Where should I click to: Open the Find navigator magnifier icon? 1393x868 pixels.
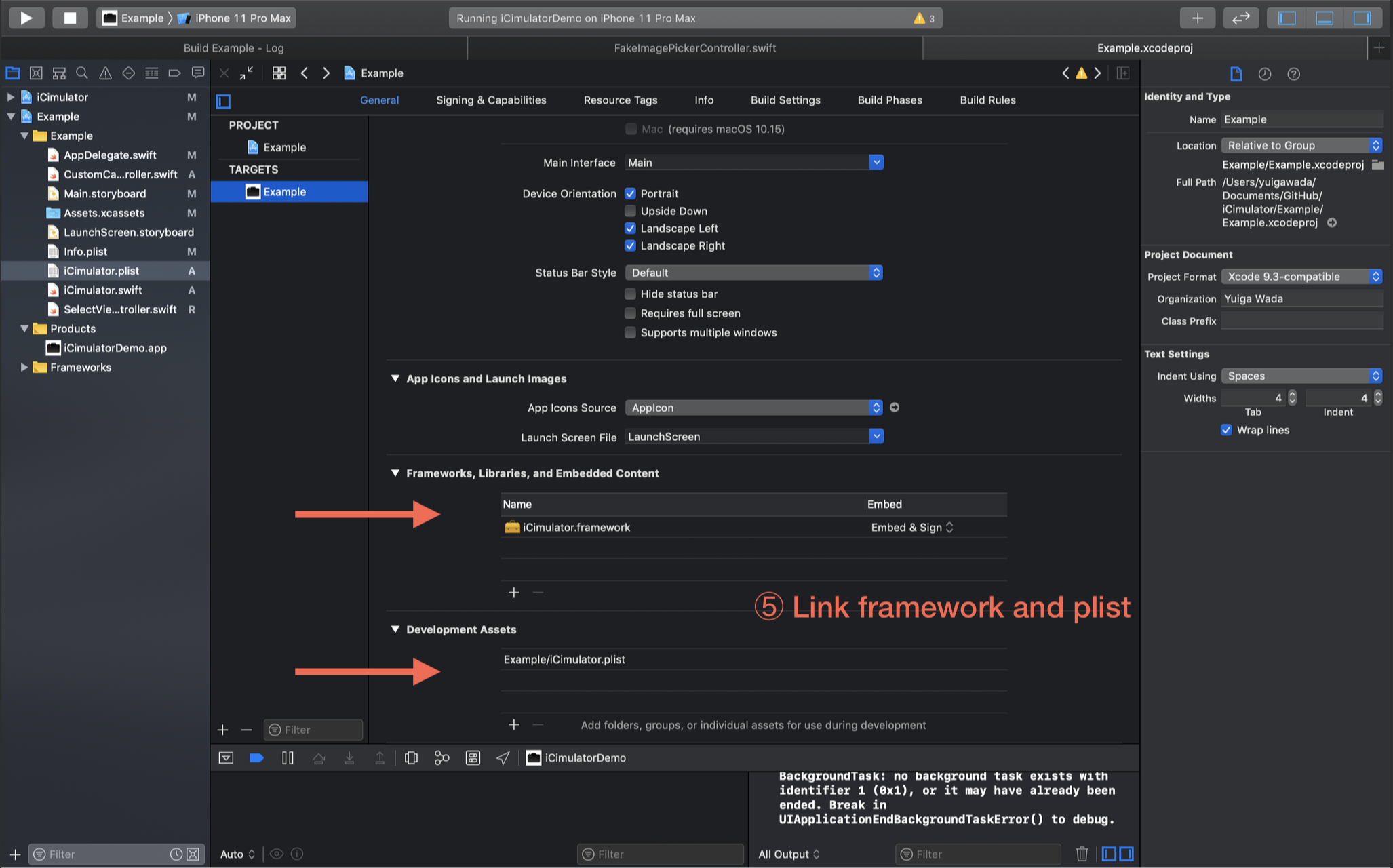(82, 73)
